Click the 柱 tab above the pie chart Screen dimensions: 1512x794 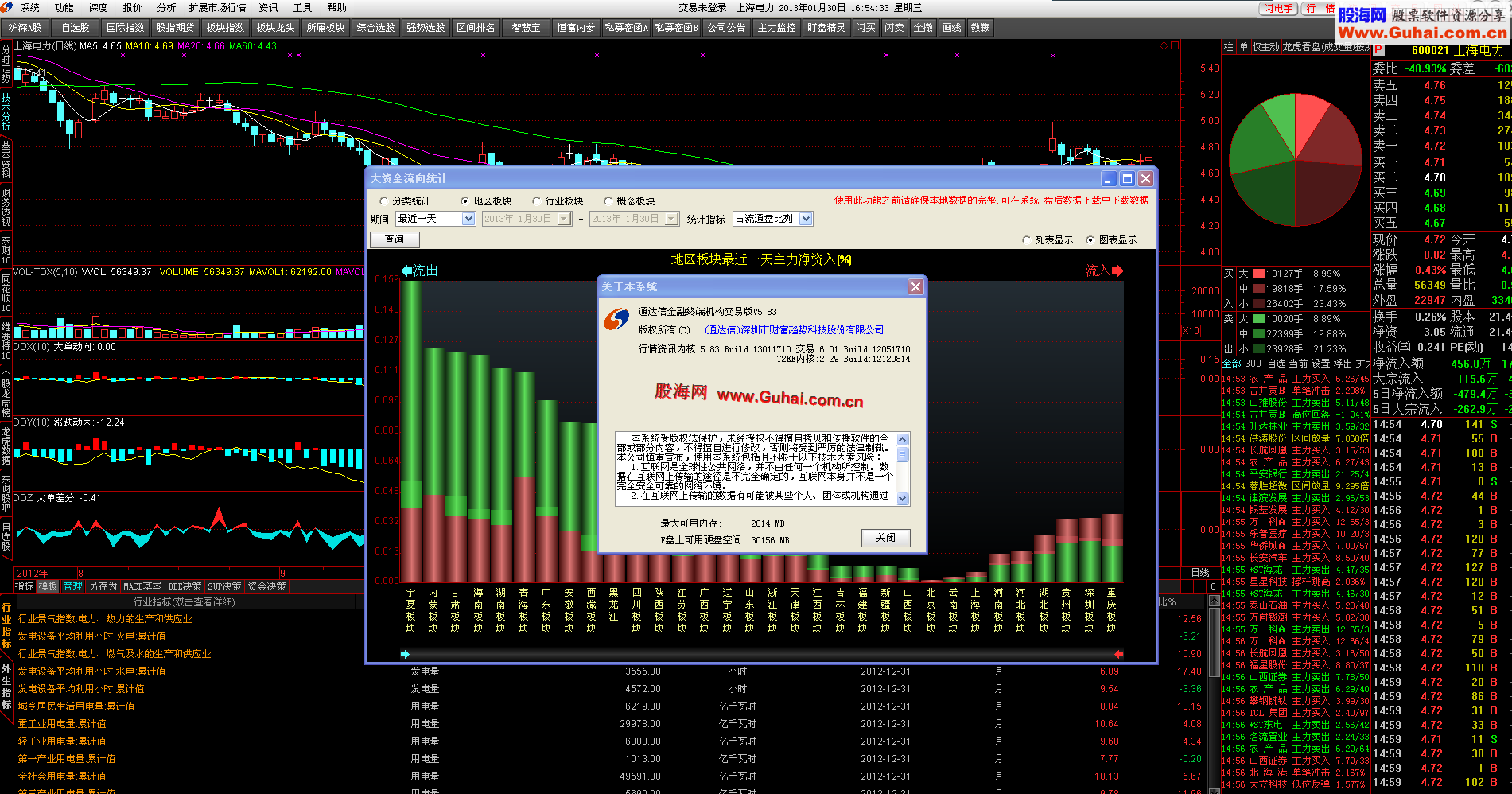tap(1228, 47)
